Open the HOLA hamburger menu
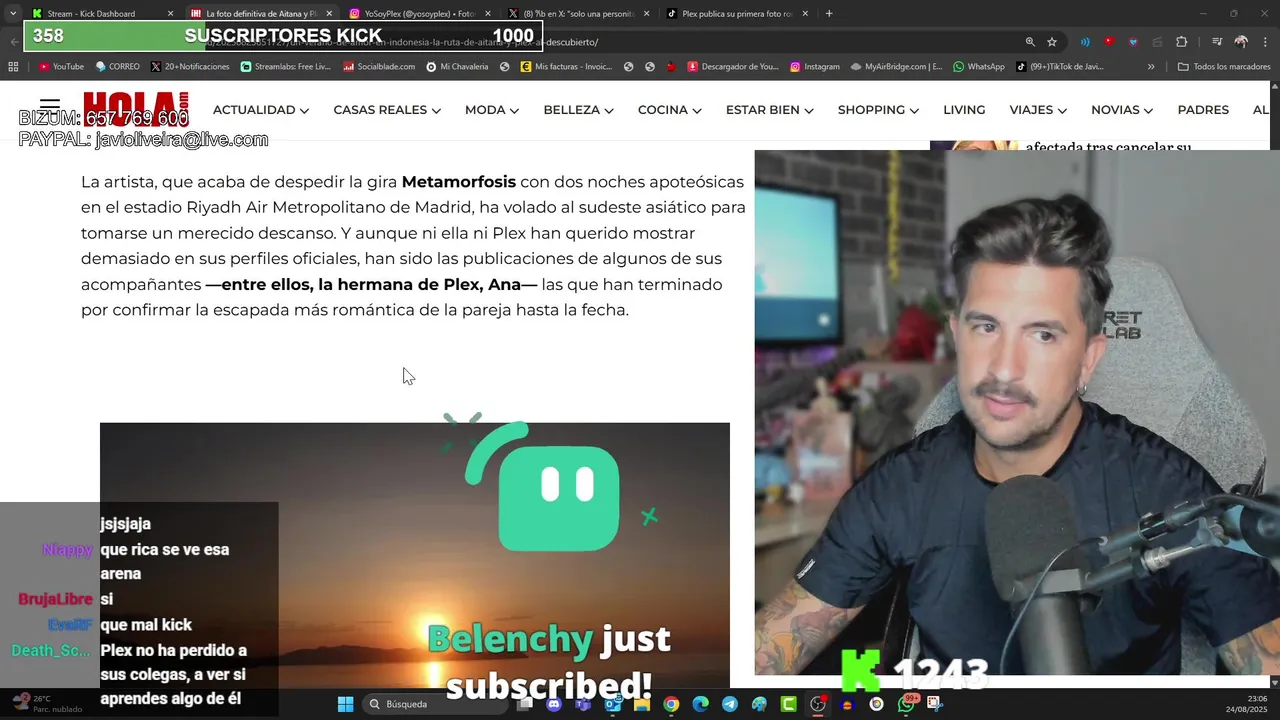Screen dimensions: 1280x720 (x=50, y=106)
